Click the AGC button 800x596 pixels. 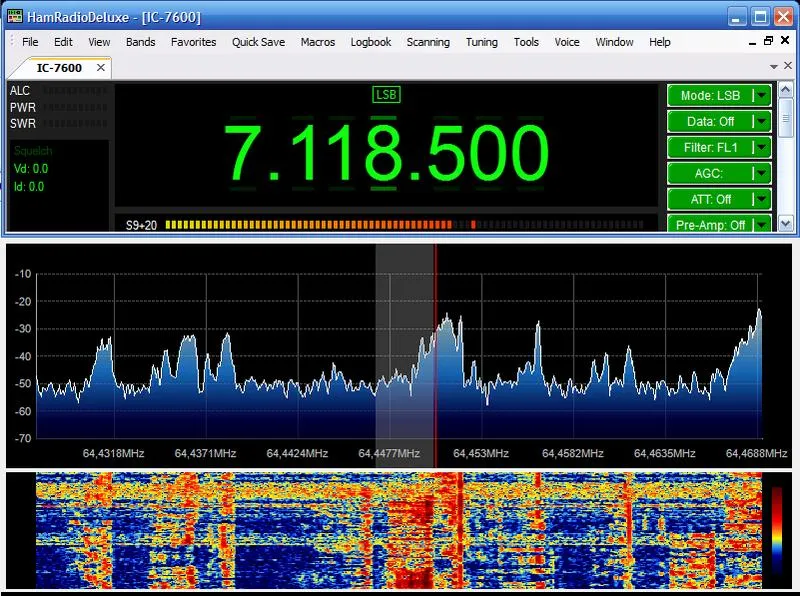[712, 173]
